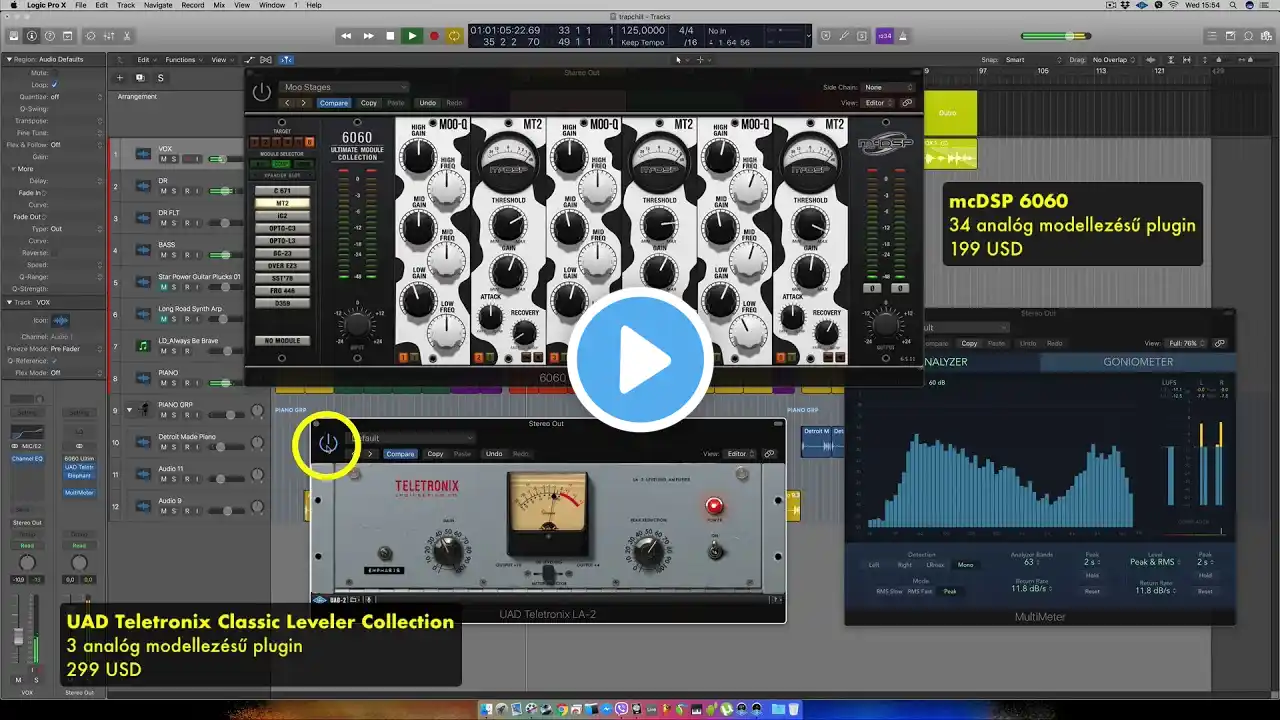Click the Channel EQ insert slot
1280x720 pixels.
tap(27, 459)
